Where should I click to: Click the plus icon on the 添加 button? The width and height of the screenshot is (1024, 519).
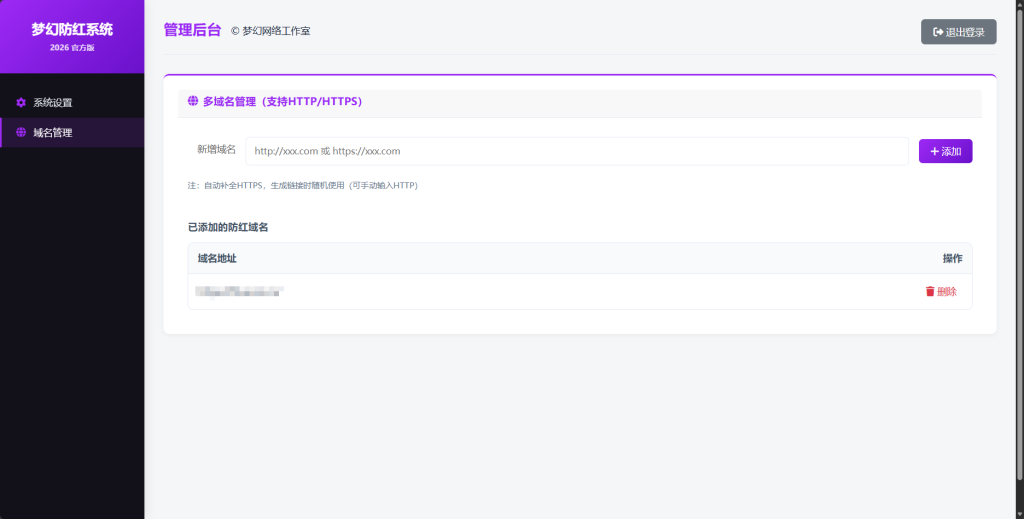934,151
